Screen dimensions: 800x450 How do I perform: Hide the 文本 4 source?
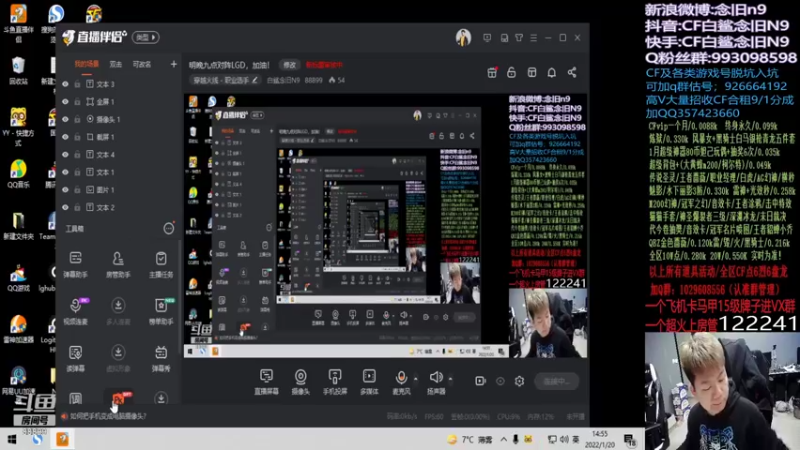pos(65,155)
